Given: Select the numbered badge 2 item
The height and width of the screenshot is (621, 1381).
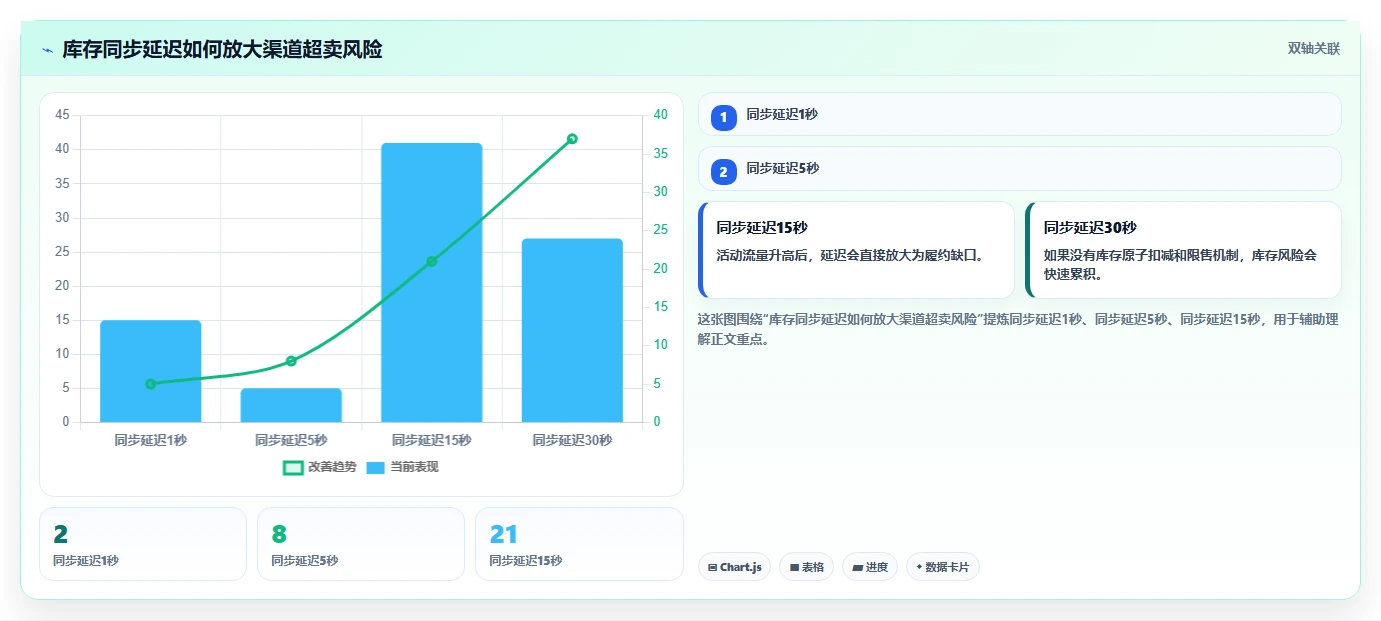Looking at the screenshot, I should 724,171.
